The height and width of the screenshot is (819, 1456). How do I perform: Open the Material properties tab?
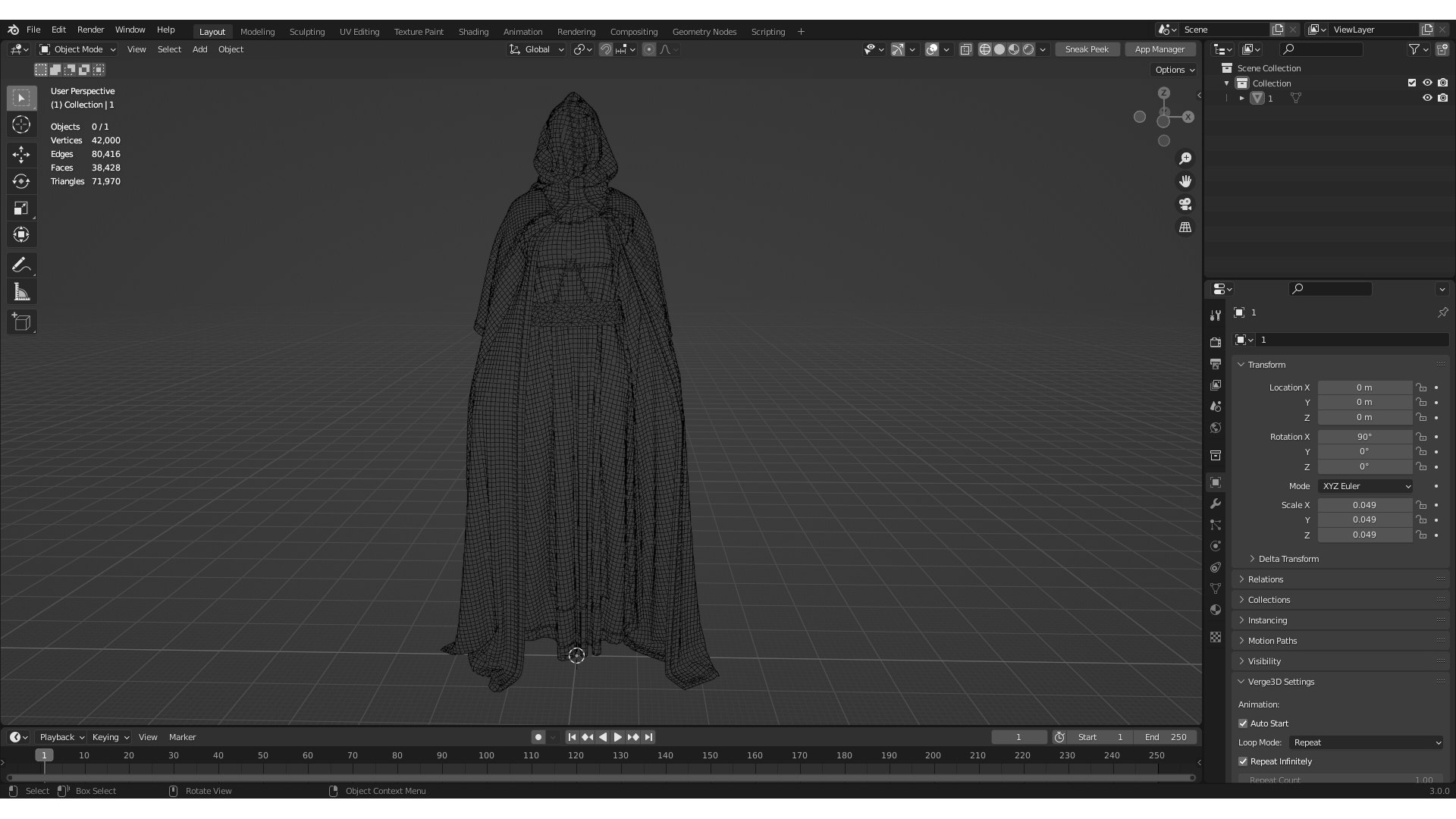(1216, 610)
